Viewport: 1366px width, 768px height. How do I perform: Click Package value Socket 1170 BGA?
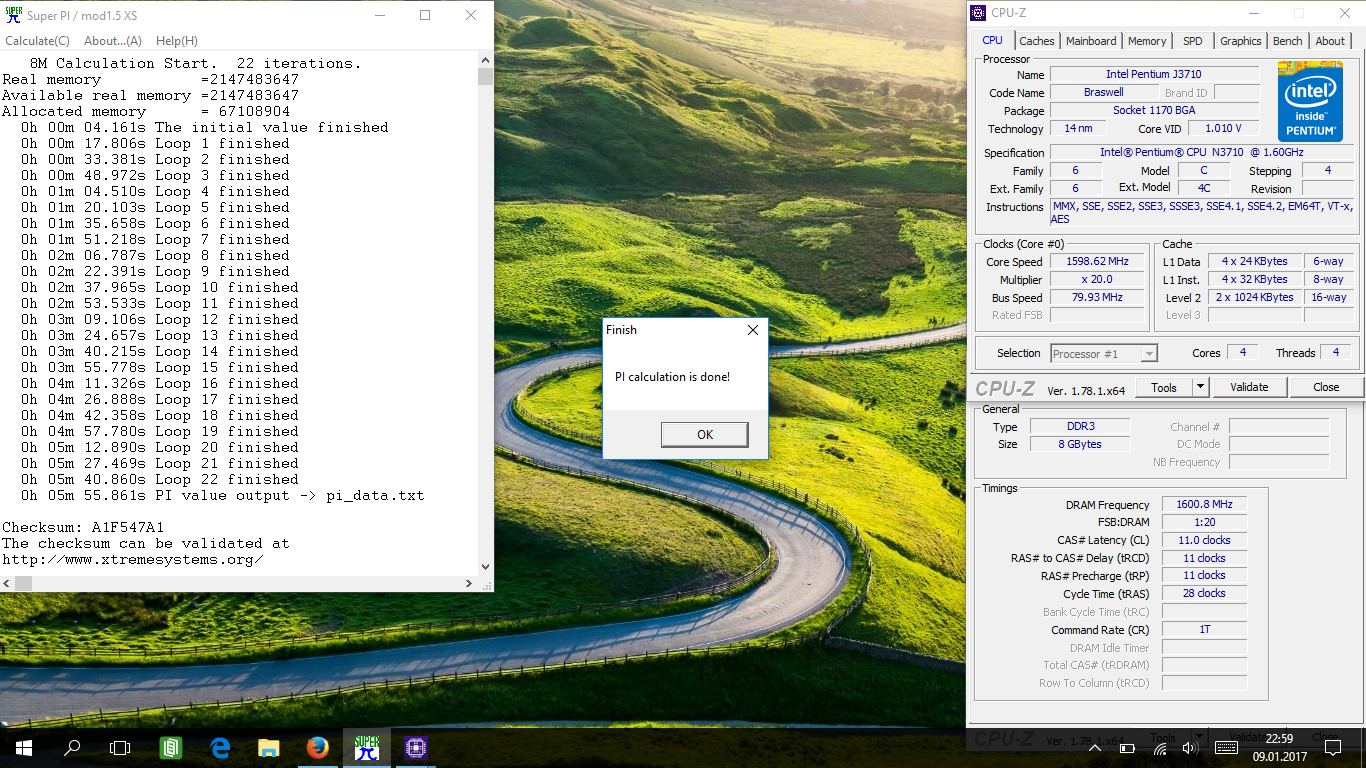coord(1154,110)
